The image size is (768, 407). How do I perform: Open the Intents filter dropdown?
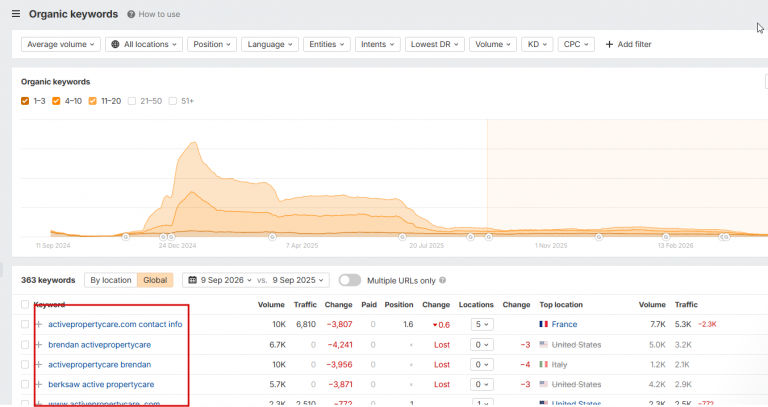point(378,44)
